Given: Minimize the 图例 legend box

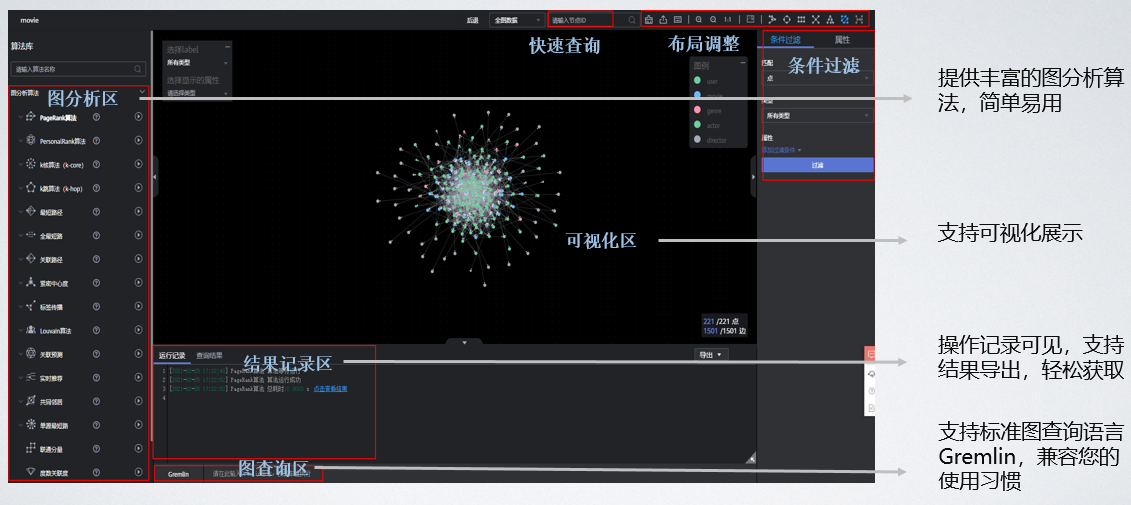Looking at the screenshot, I should (x=742, y=65).
